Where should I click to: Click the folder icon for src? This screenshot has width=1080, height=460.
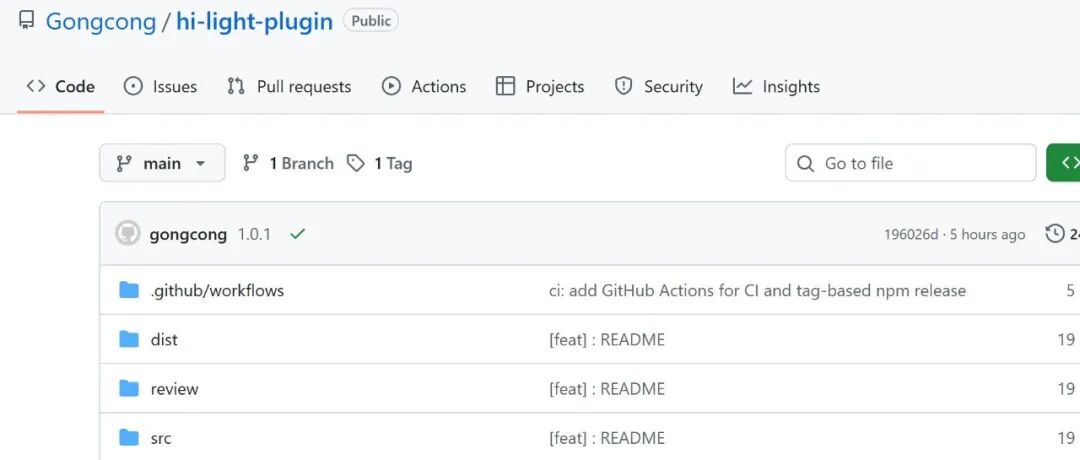point(129,437)
